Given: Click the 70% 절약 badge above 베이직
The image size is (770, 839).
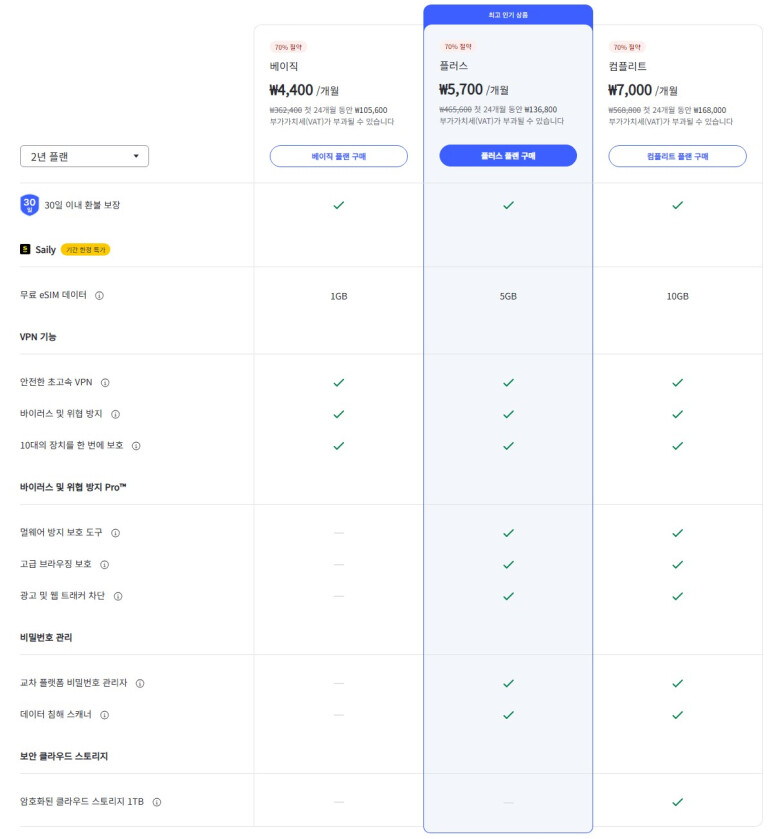Looking at the screenshot, I should point(288,47).
